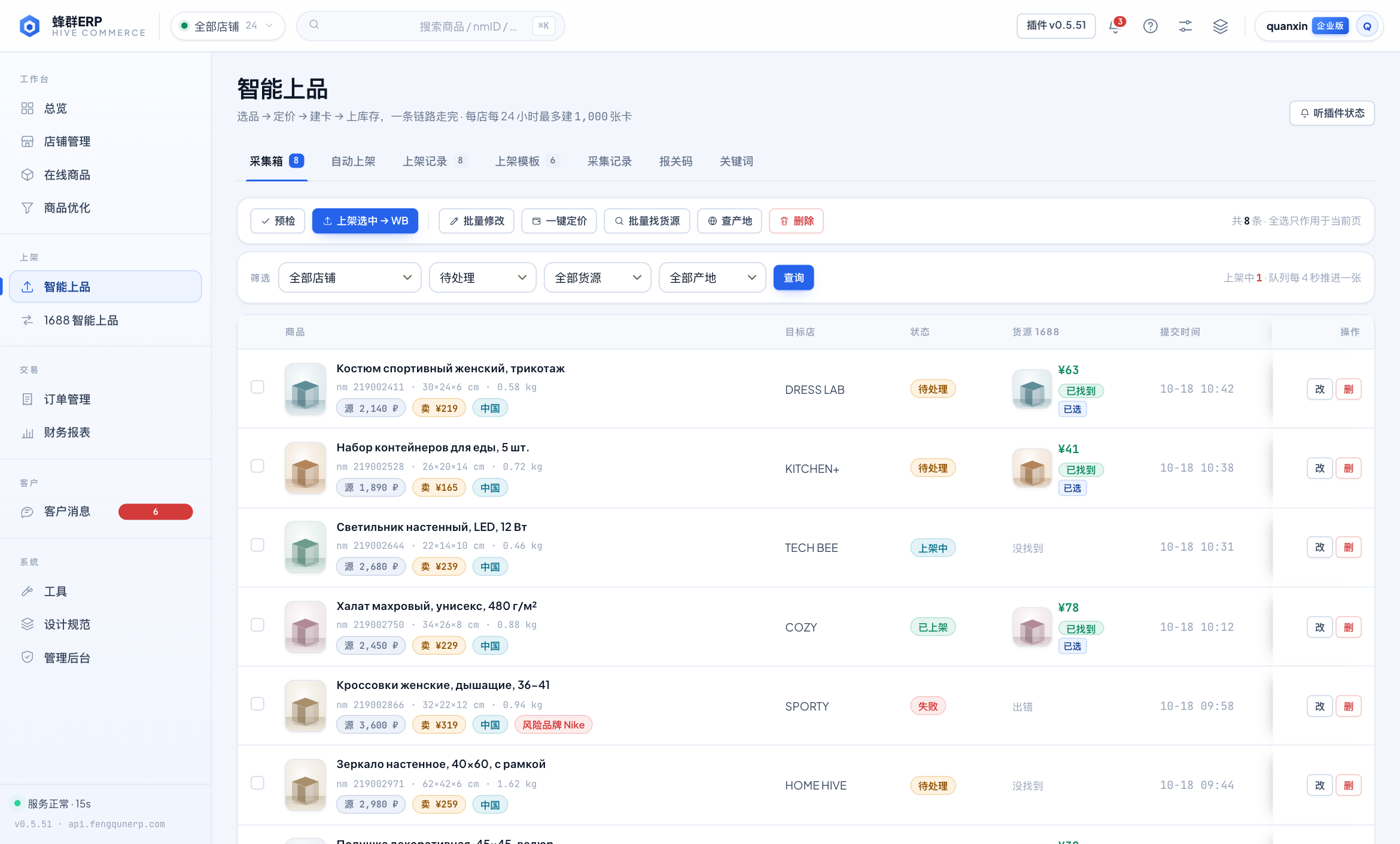Tick checkbox for Светильник настенный row
Image resolution: width=1400 pixels, height=844 pixels.
coord(257,545)
